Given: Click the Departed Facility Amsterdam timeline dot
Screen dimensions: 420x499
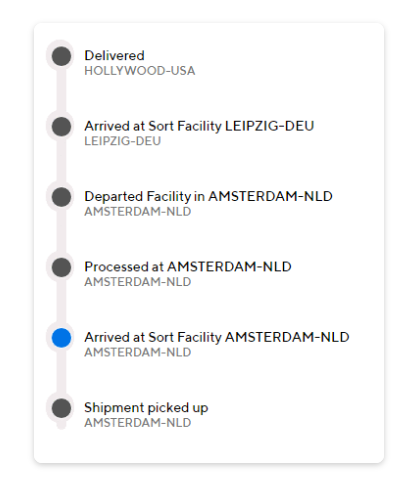Looking at the screenshot, I should pyautogui.click(x=61, y=197).
